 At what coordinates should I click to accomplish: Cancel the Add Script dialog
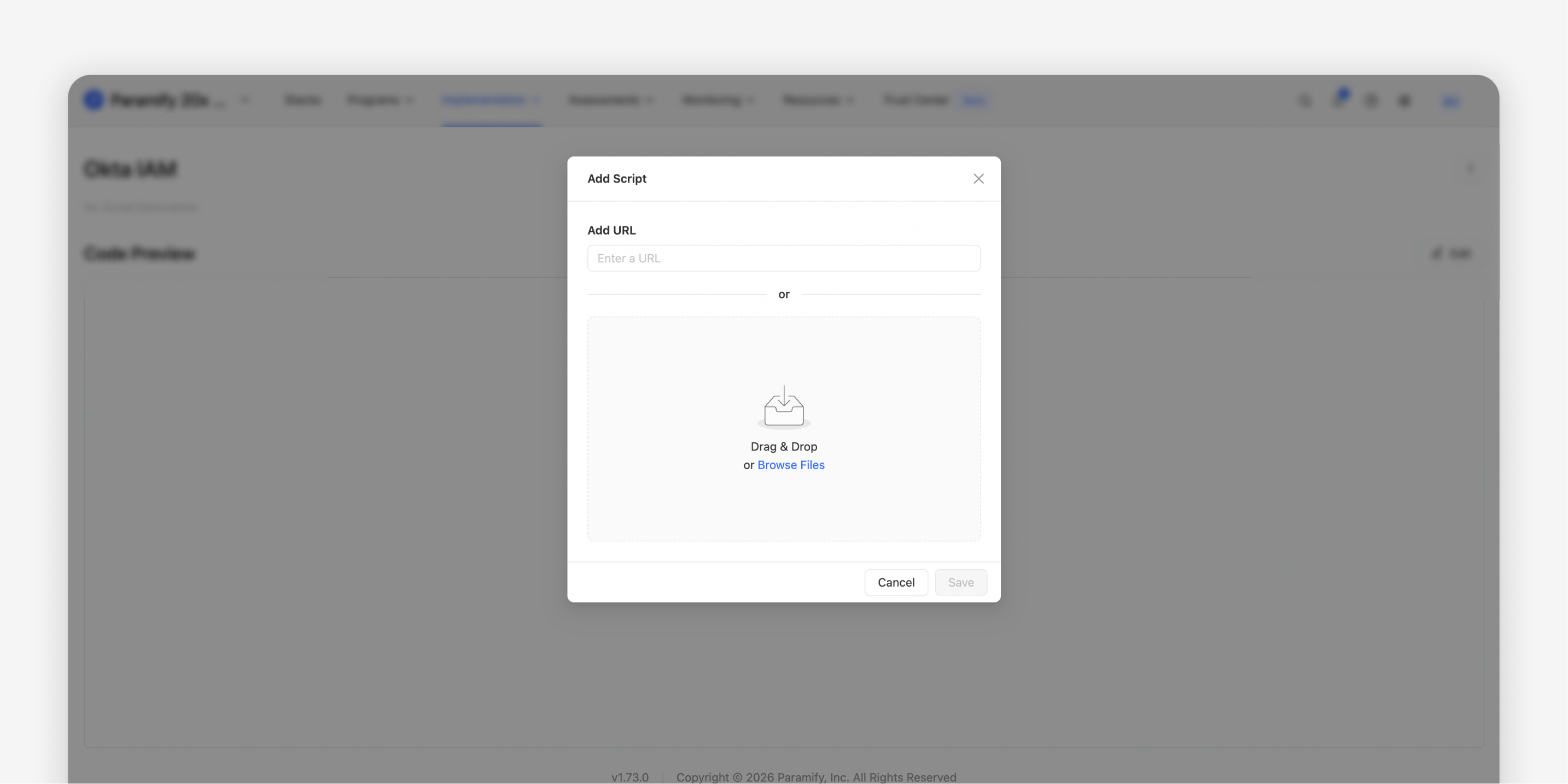(896, 582)
